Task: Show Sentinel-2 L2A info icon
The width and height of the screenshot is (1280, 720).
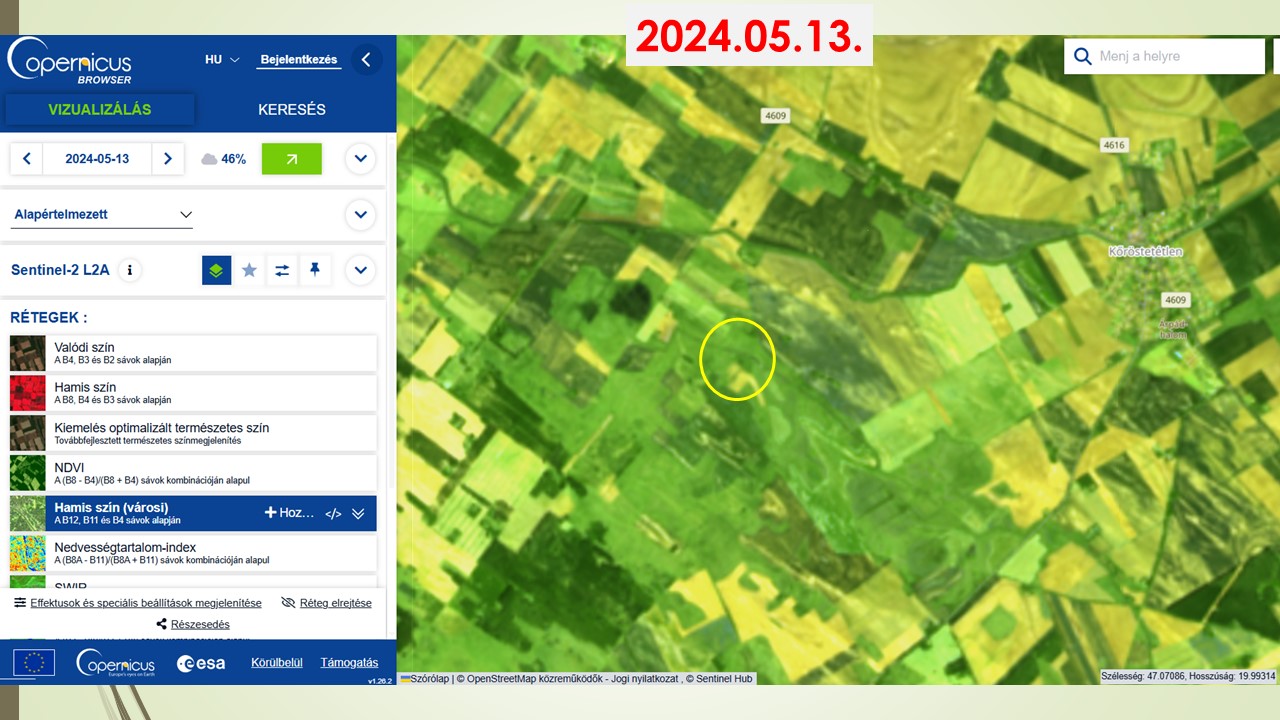Action: tap(129, 270)
